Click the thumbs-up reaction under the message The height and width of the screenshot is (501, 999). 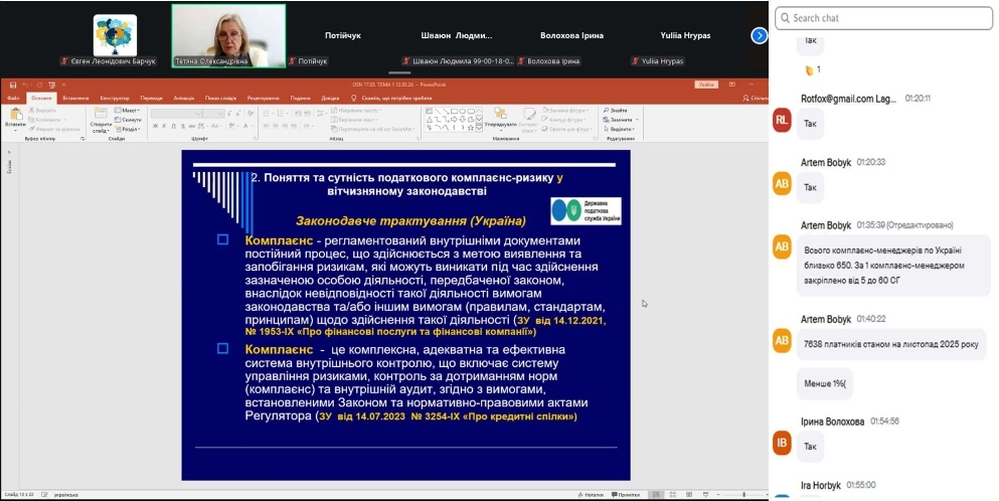pos(809,70)
